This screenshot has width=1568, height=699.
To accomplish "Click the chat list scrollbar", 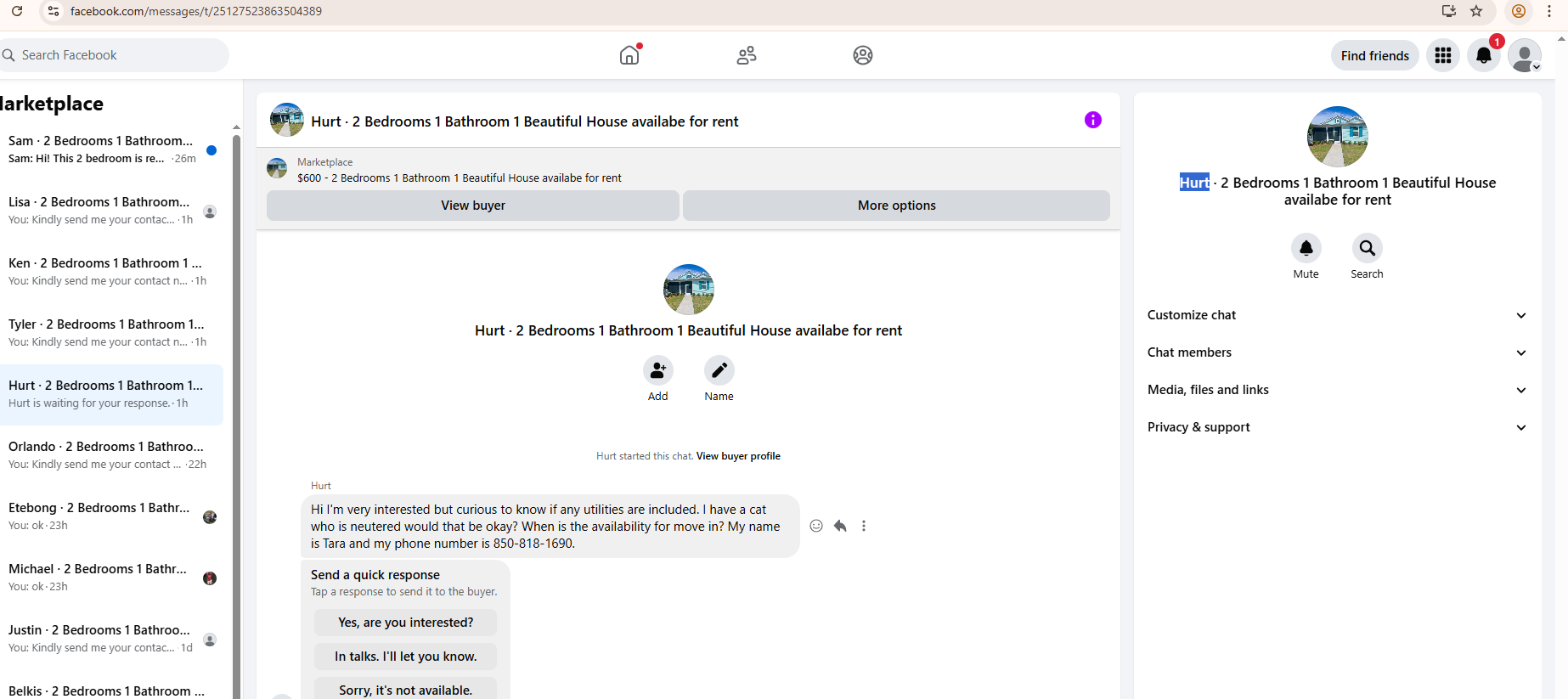I will click(x=236, y=416).
